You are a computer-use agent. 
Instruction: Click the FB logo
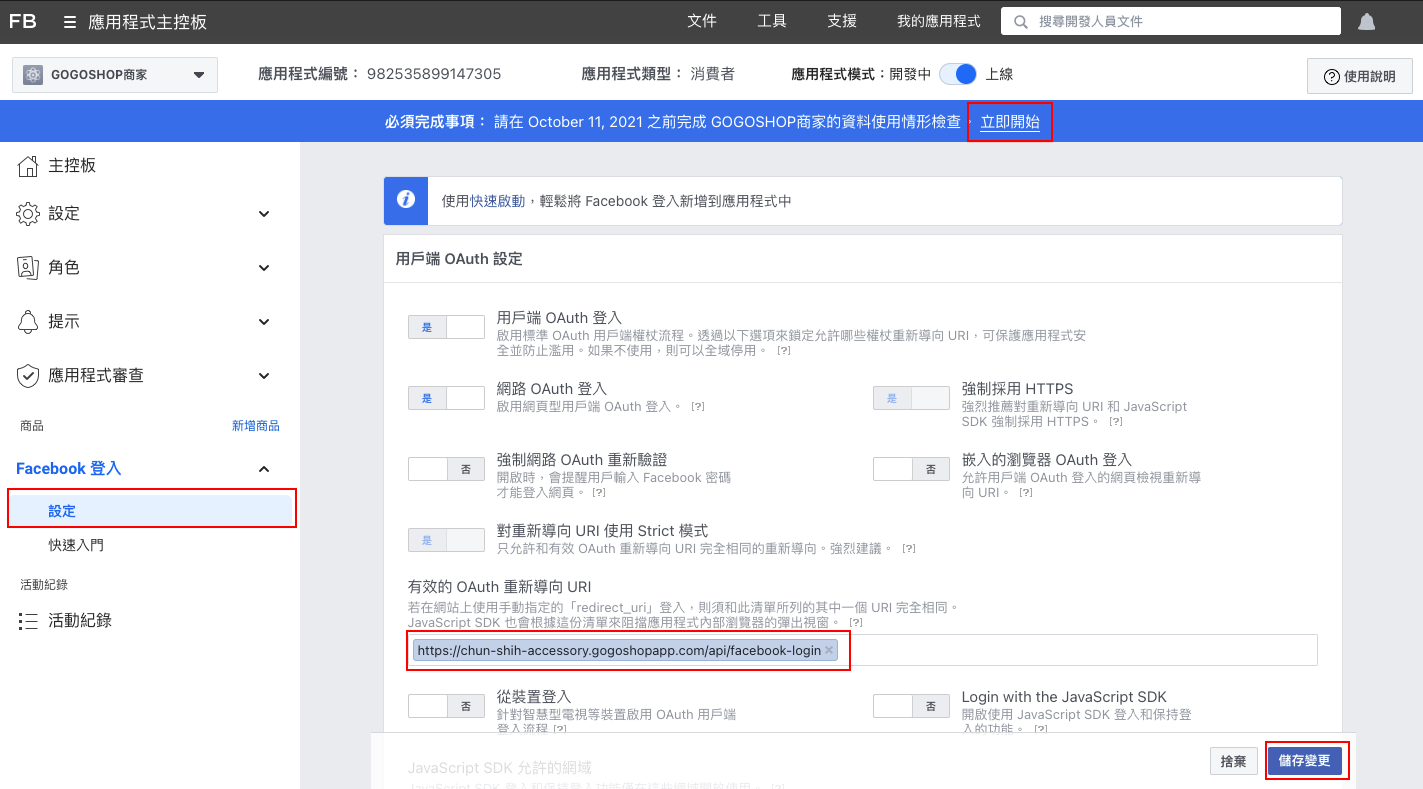click(23, 21)
